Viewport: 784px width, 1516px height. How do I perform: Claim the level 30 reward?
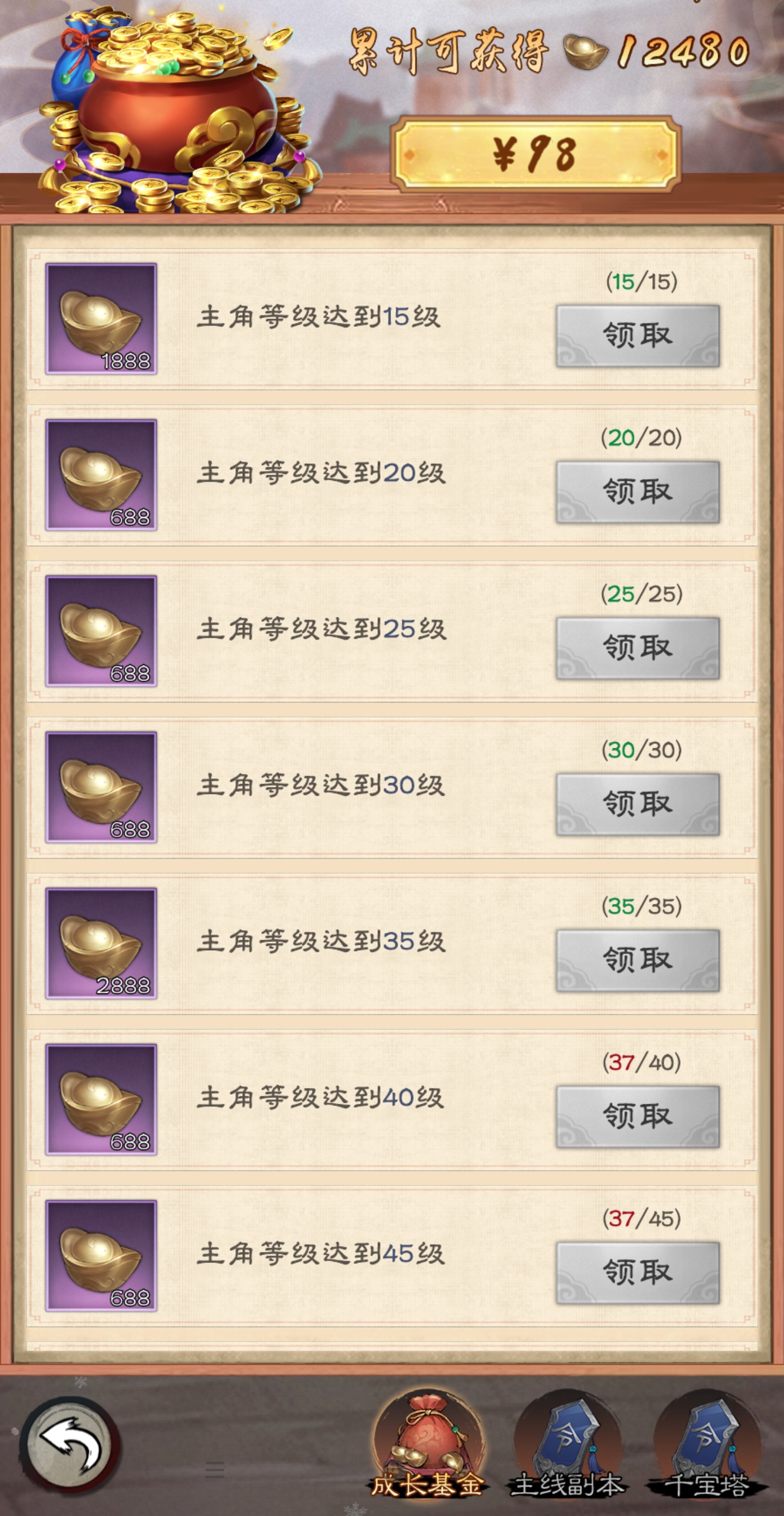638,804
